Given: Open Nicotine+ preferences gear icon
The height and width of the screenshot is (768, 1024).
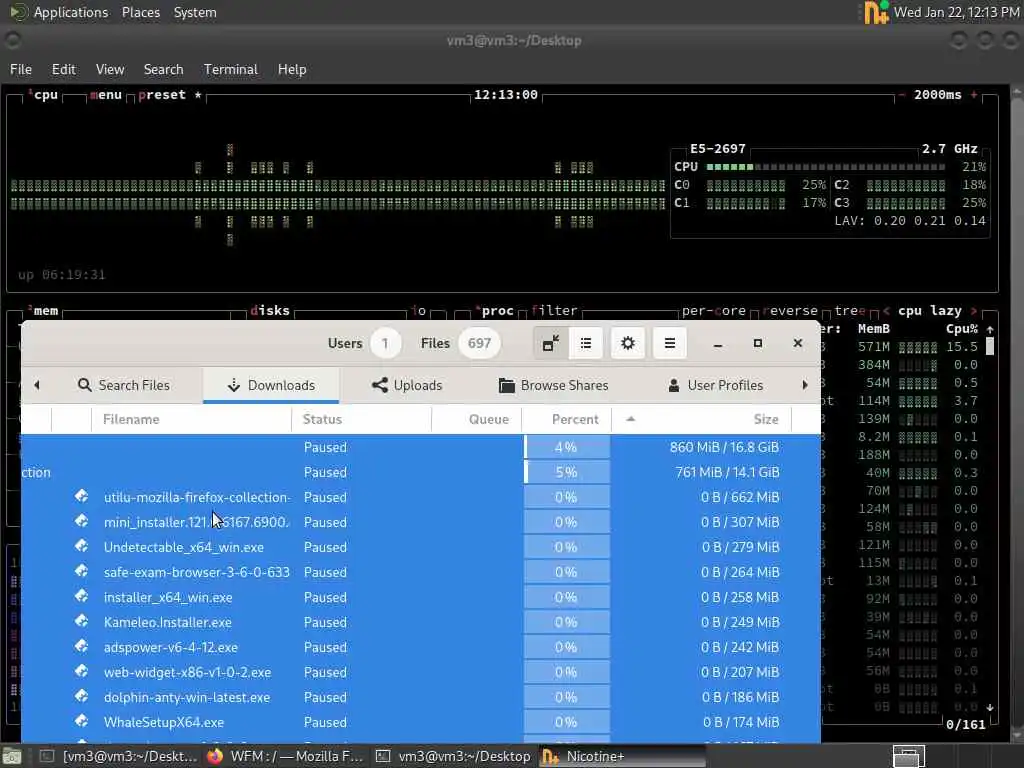Looking at the screenshot, I should tap(628, 344).
